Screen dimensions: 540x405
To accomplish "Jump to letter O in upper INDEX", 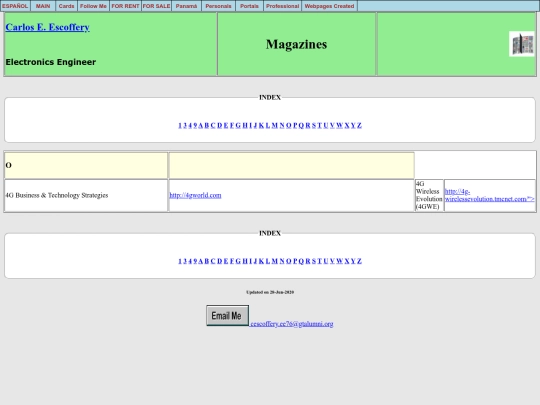I will [289, 125].
